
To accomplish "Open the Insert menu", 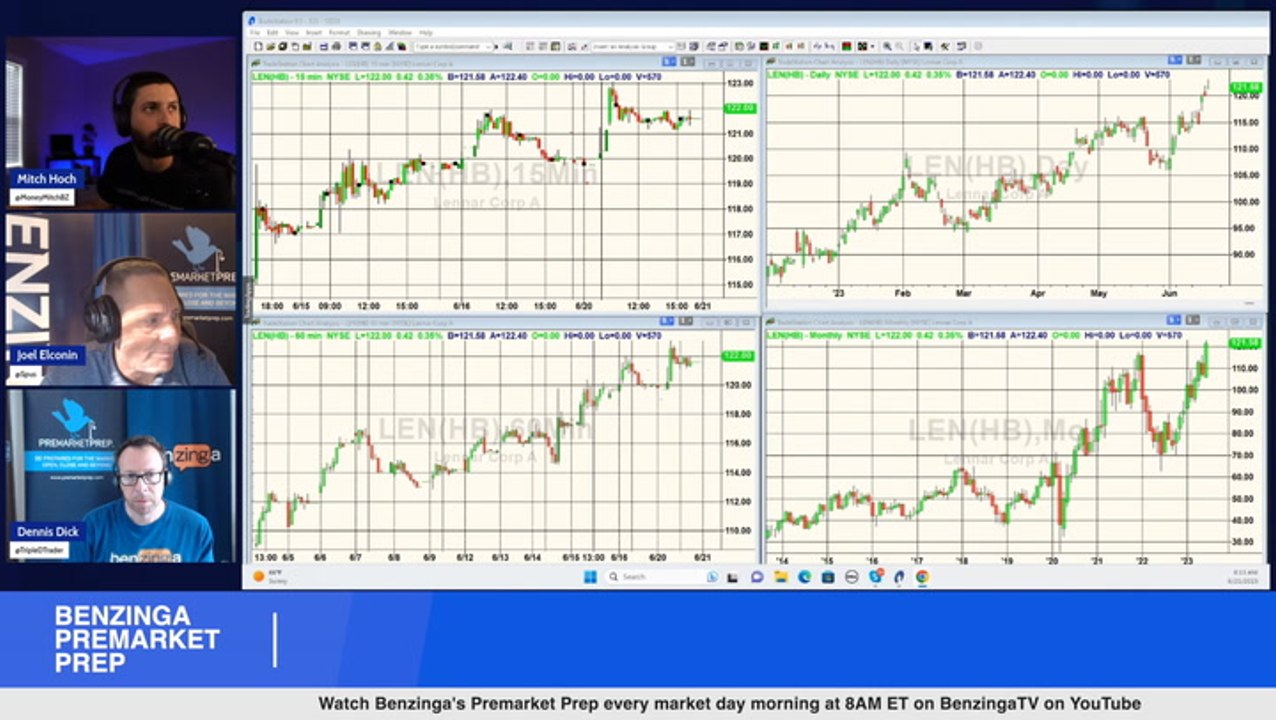I will coord(313,33).
